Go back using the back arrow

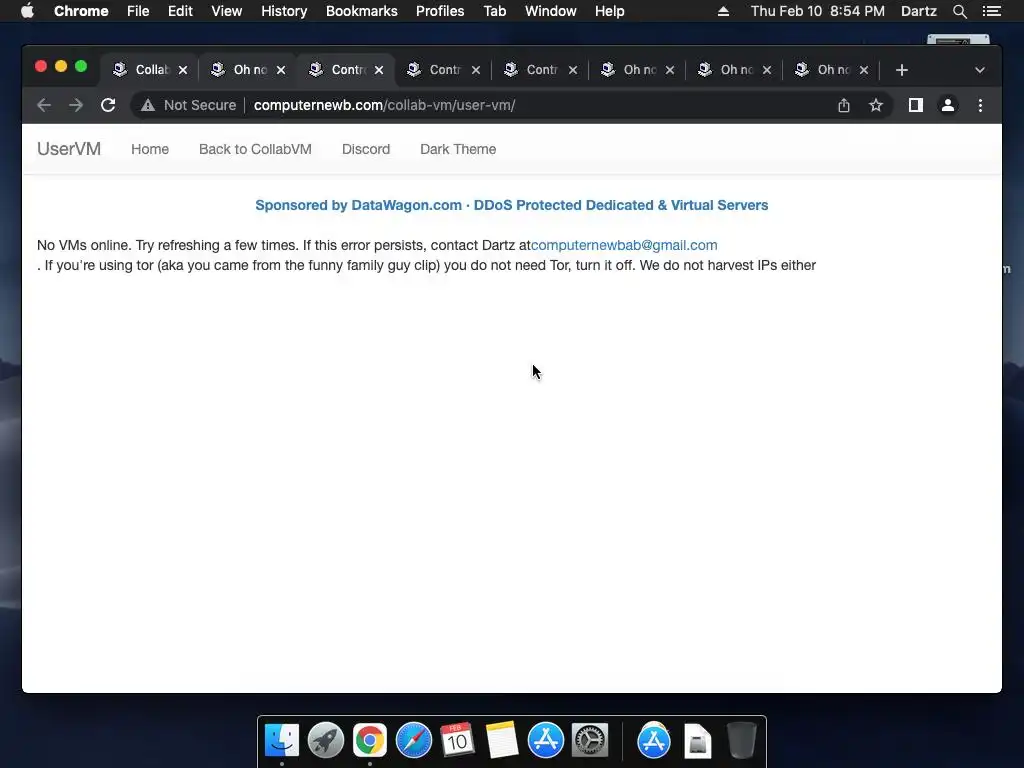pyautogui.click(x=44, y=105)
